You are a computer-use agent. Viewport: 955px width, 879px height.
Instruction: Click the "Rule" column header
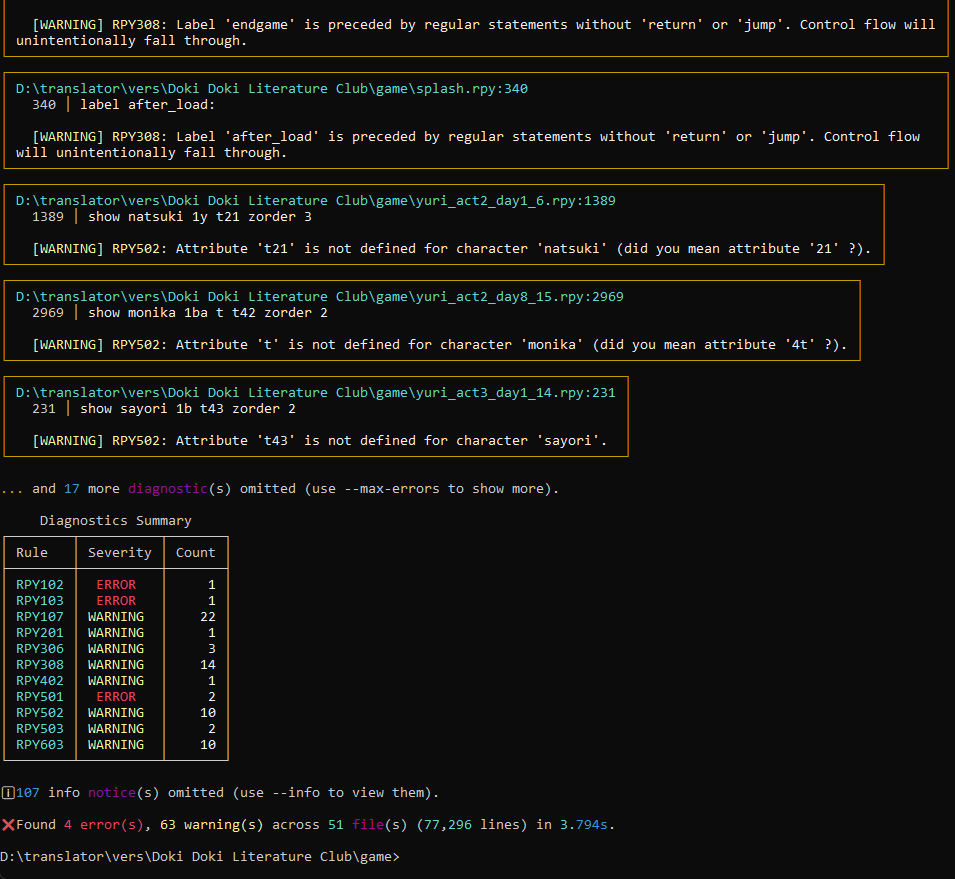[x=32, y=552]
